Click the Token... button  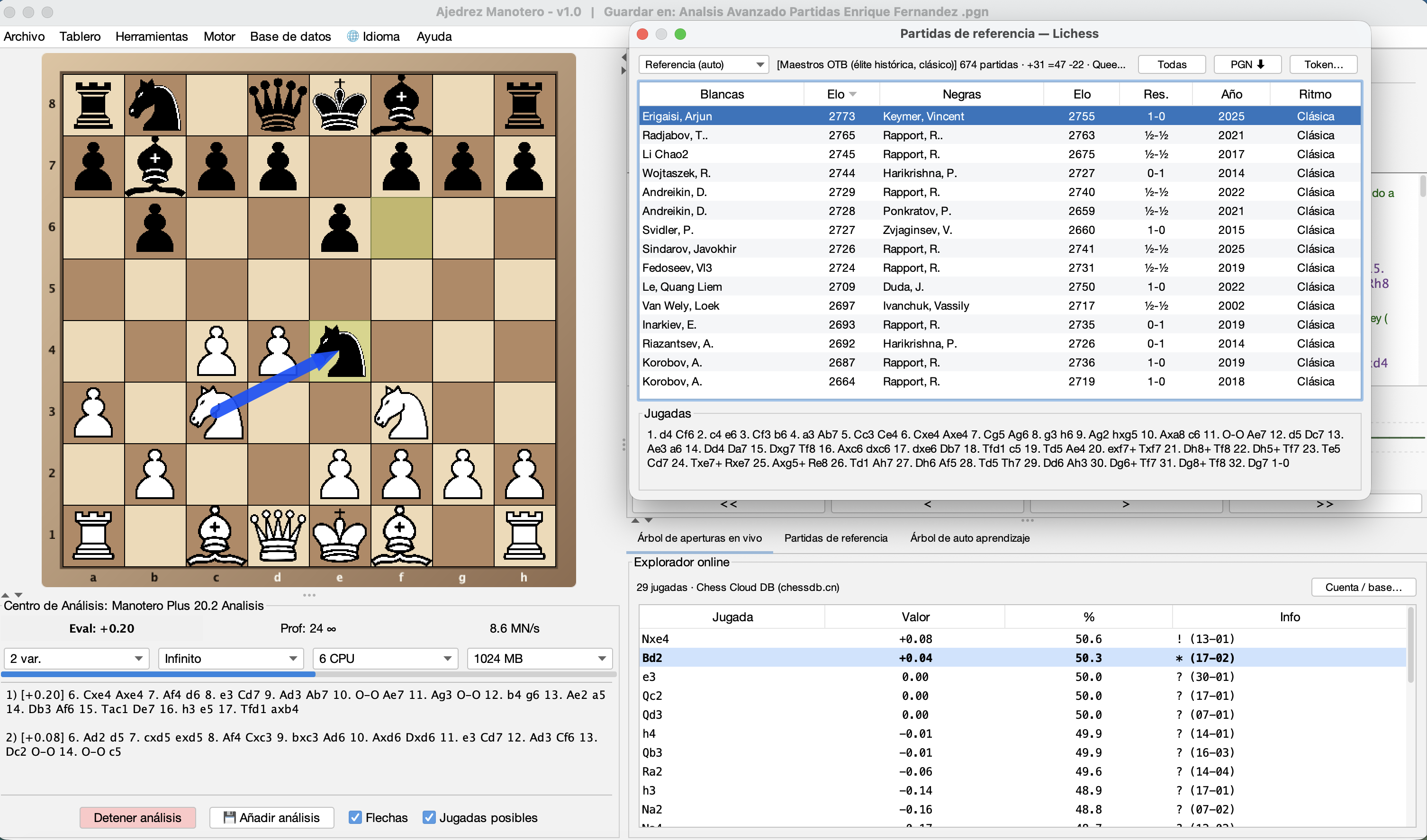point(1323,64)
